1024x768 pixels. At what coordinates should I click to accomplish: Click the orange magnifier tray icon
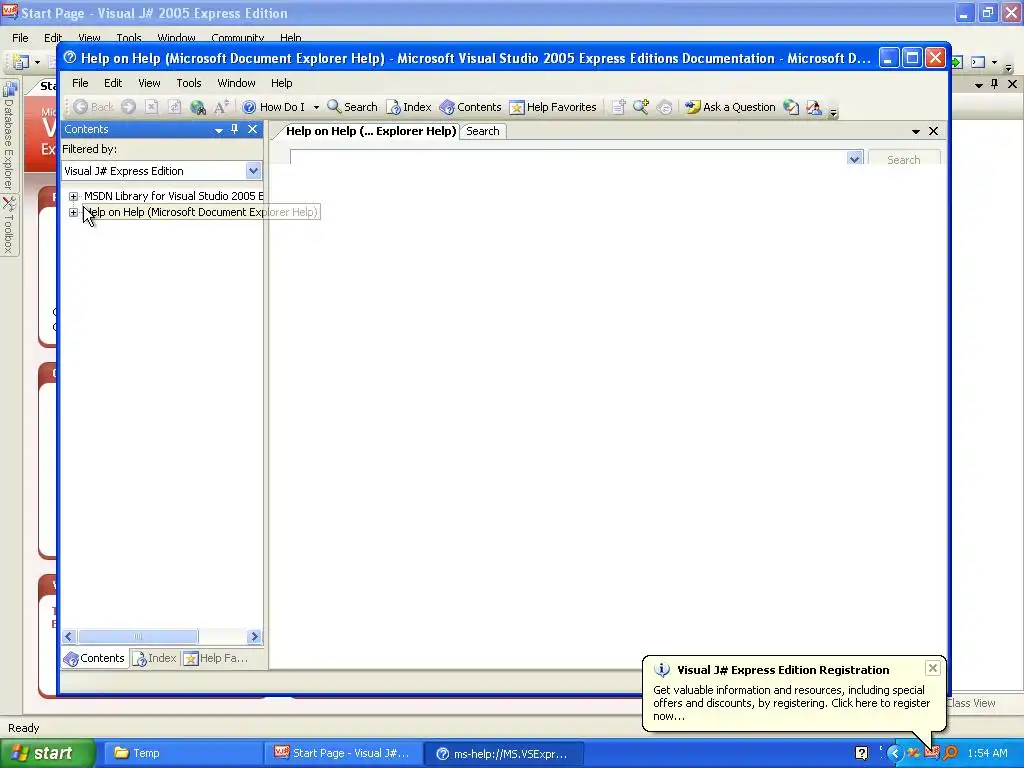(x=950, y=754)
